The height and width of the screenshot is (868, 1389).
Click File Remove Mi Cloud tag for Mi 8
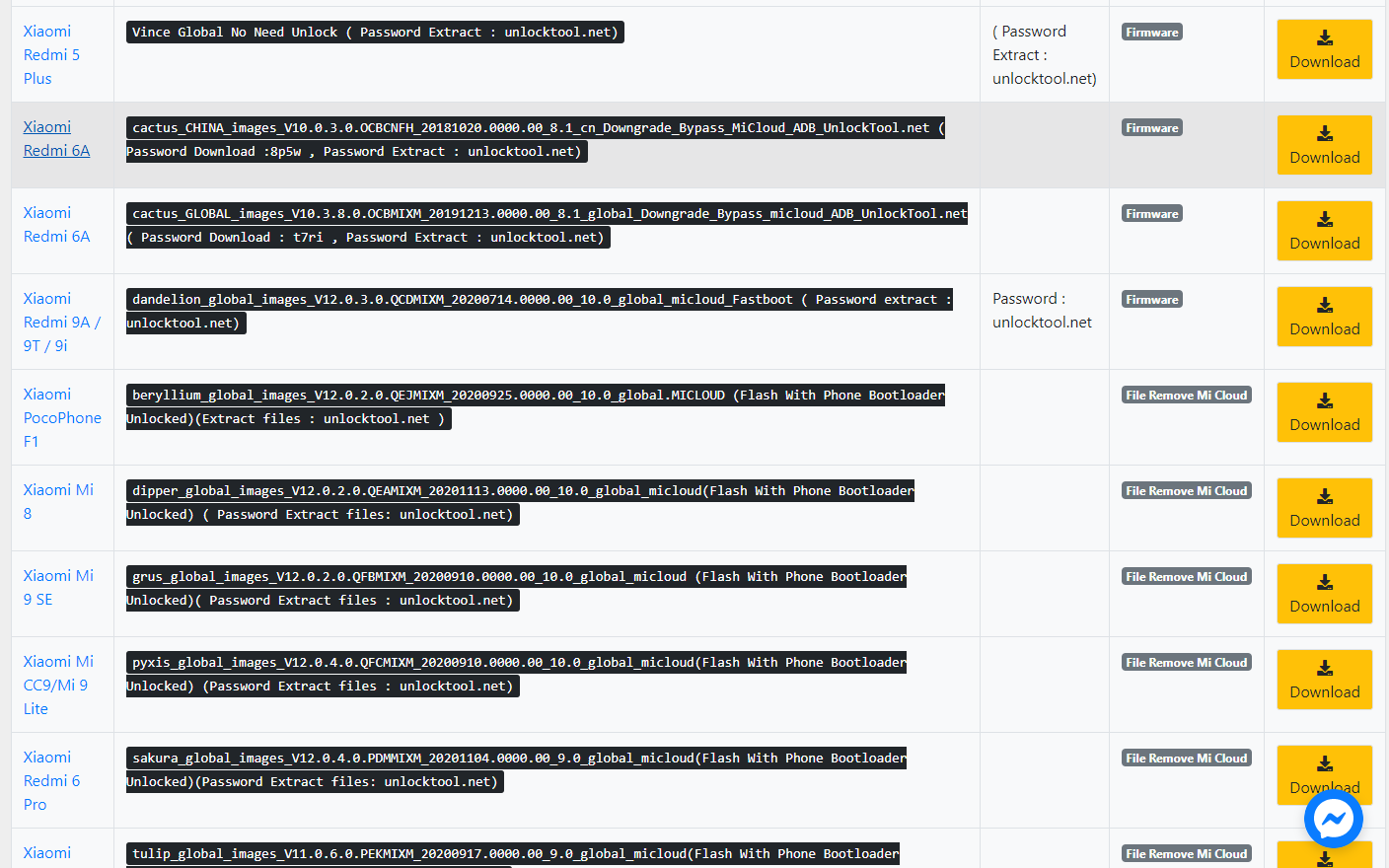pyautogui.click(x=1186, y=491)
